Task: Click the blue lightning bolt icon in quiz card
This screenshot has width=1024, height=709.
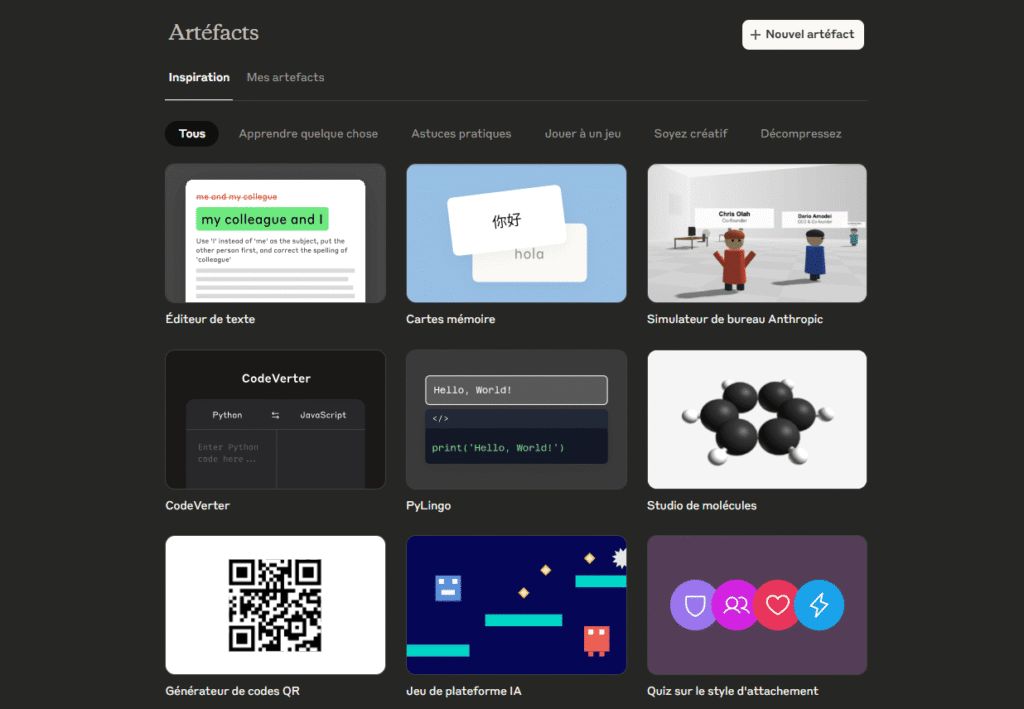Action: coord(819,605)
